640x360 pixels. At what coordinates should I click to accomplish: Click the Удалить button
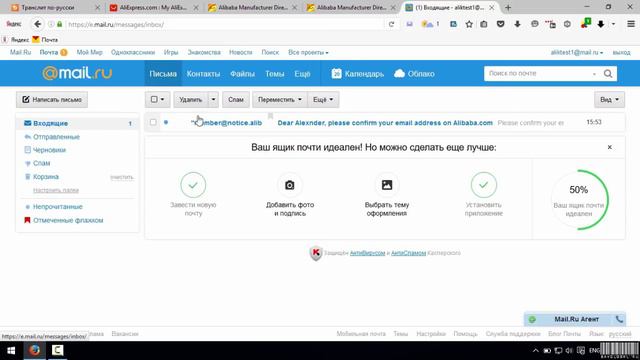click(x=191, y=100)
